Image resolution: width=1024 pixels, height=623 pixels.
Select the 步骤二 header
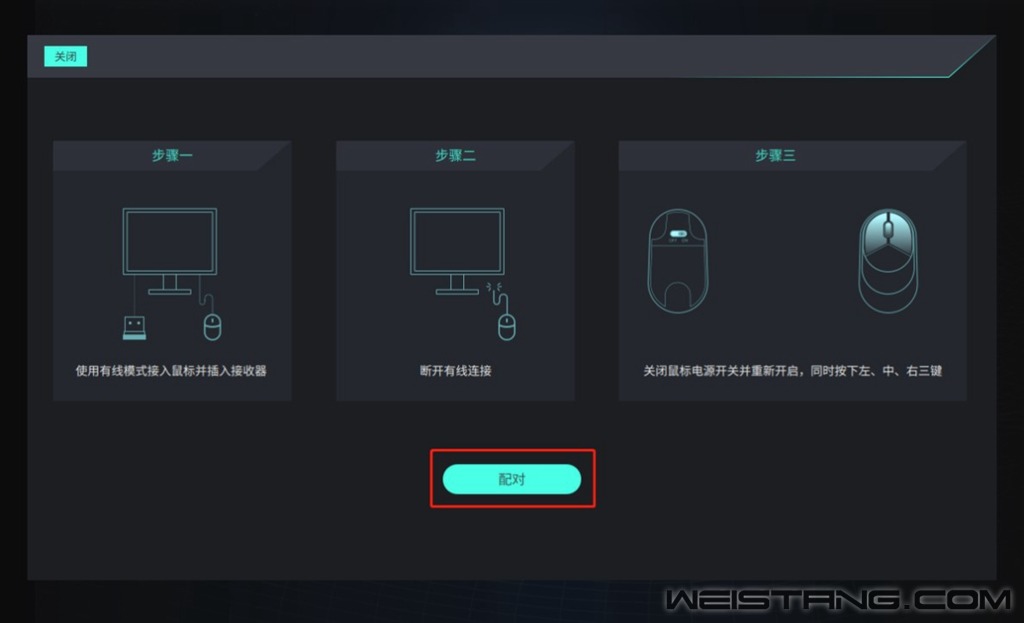(455, 155)
